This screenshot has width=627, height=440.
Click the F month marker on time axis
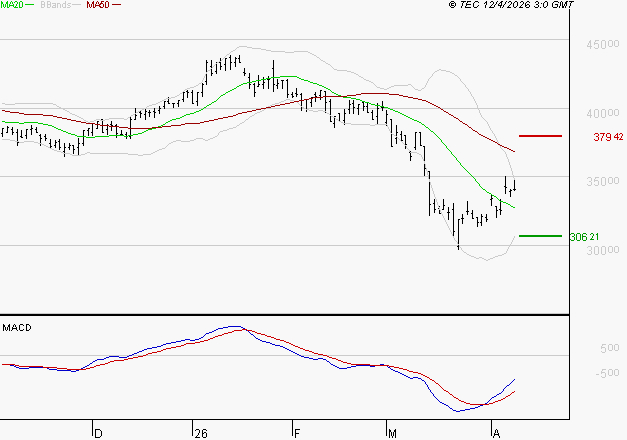297,434
